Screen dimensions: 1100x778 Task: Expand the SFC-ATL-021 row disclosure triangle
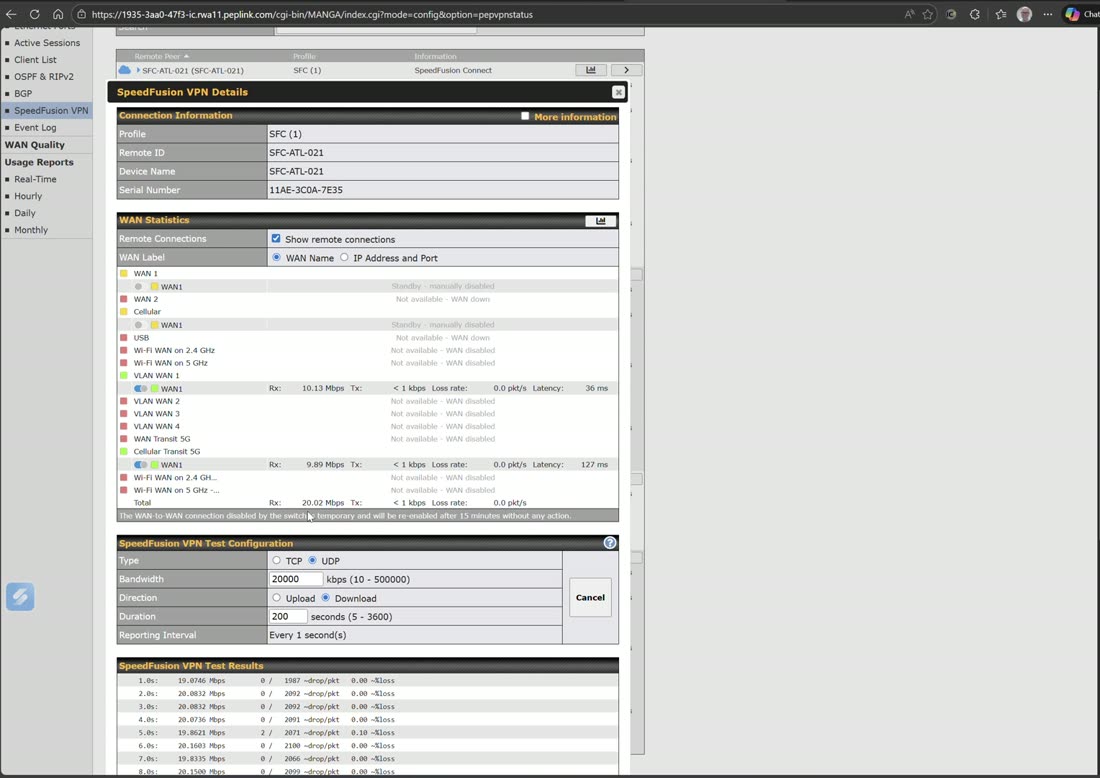(138, 70)
